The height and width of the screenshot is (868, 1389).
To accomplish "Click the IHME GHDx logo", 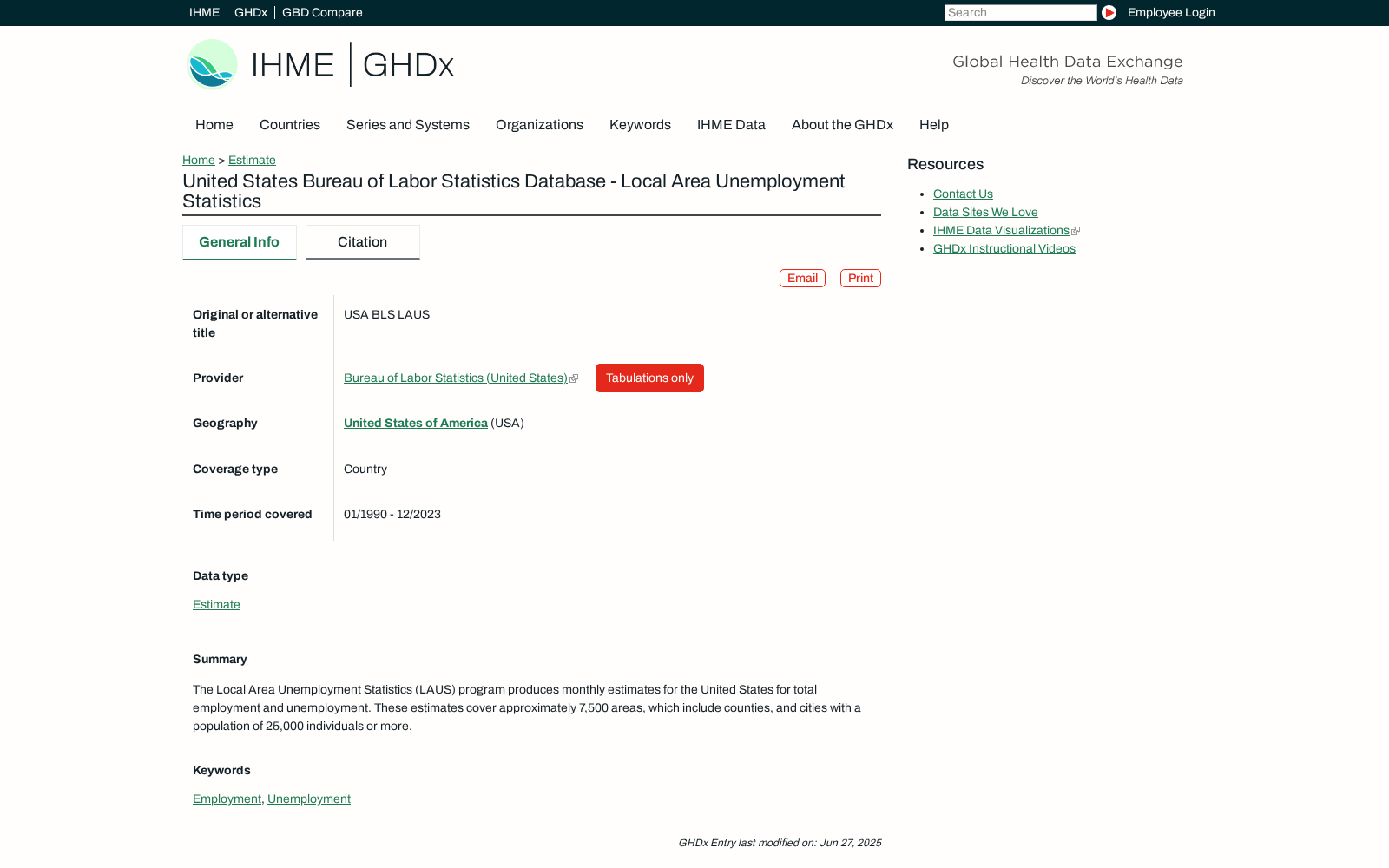I will (320, 64).
